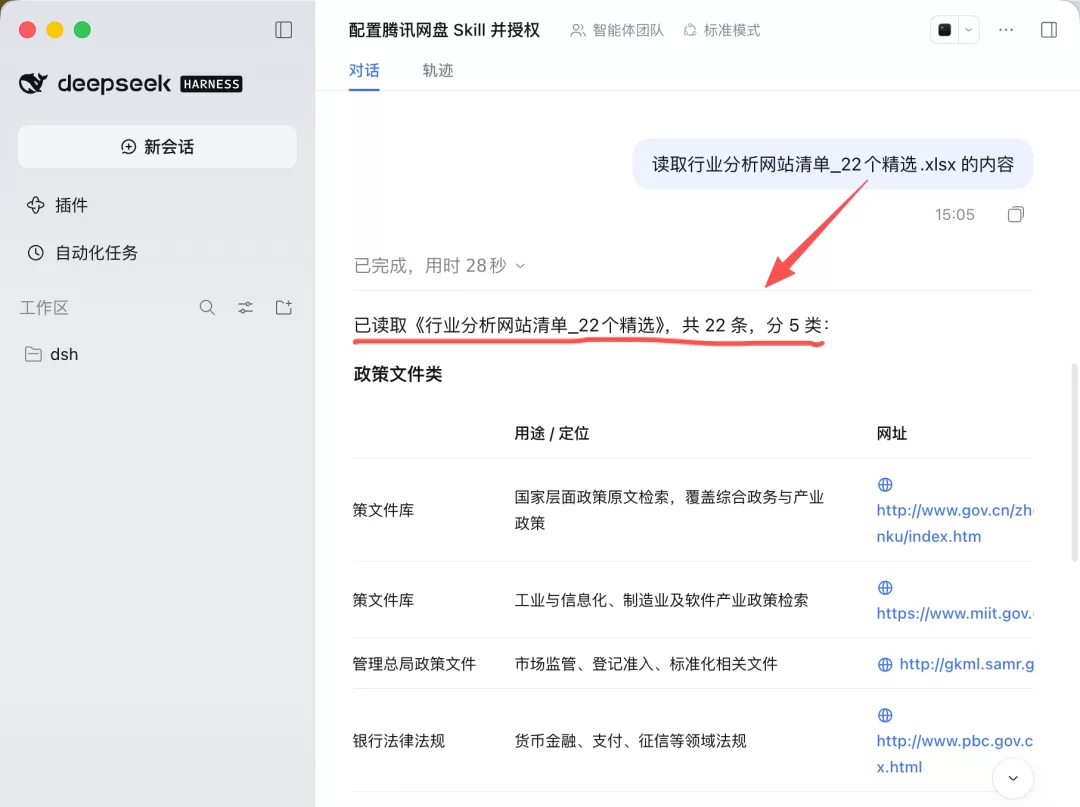
Task: Click 智能体团队 agent team label
Action: pos(617,30)
